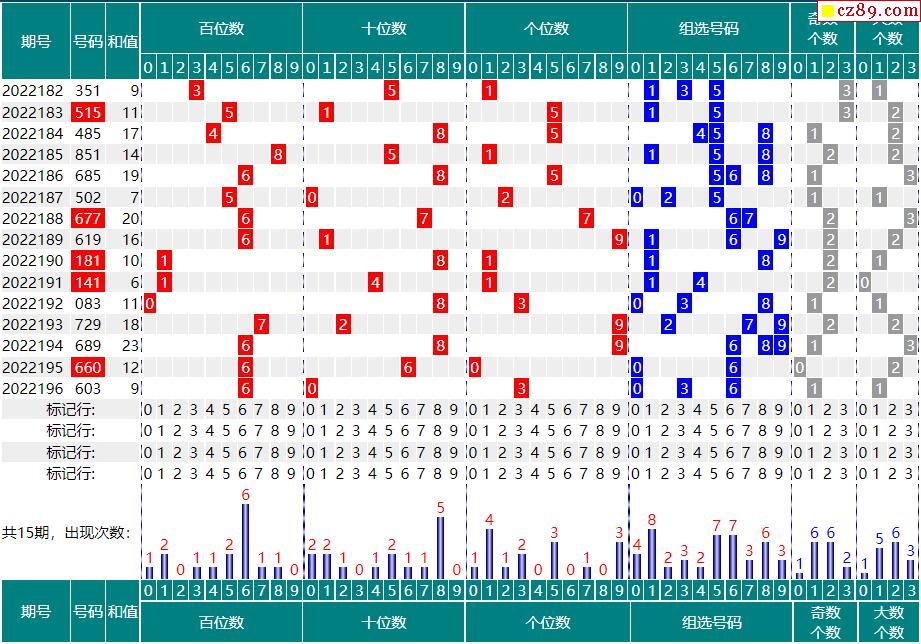Click winning number 619

point(88,240)
